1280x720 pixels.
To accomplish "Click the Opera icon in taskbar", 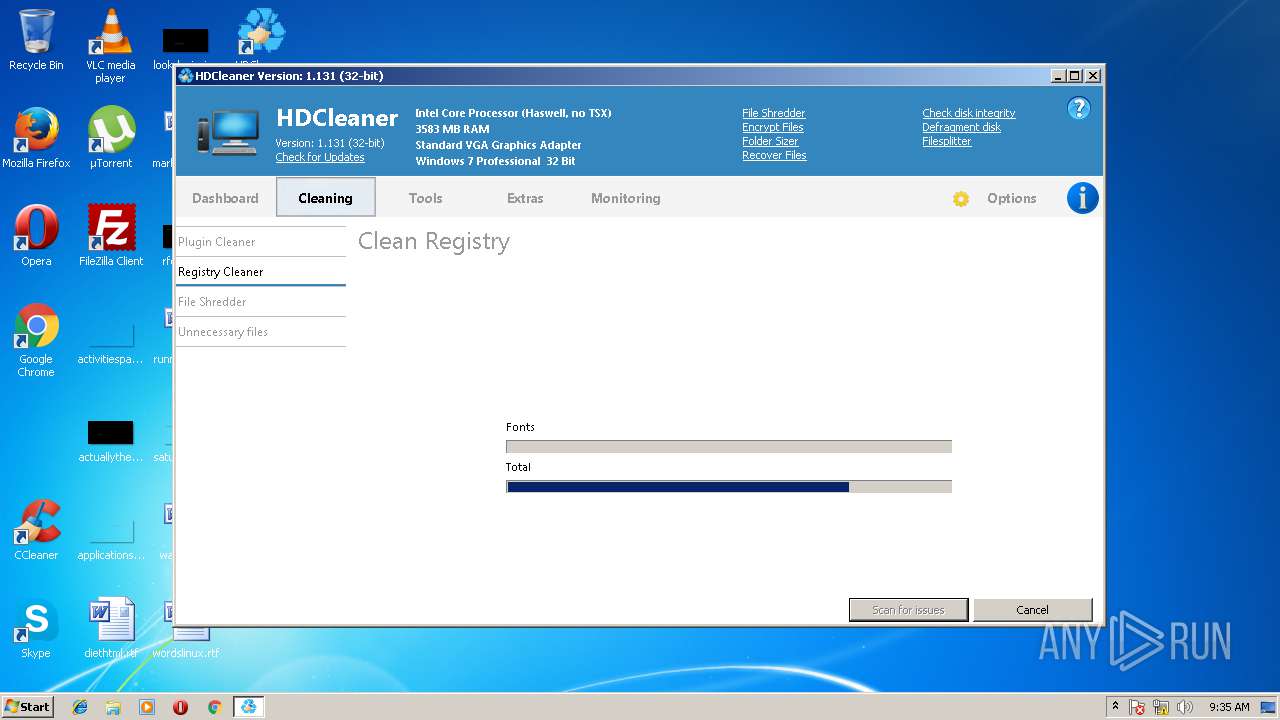I will (x=180, y=707).
